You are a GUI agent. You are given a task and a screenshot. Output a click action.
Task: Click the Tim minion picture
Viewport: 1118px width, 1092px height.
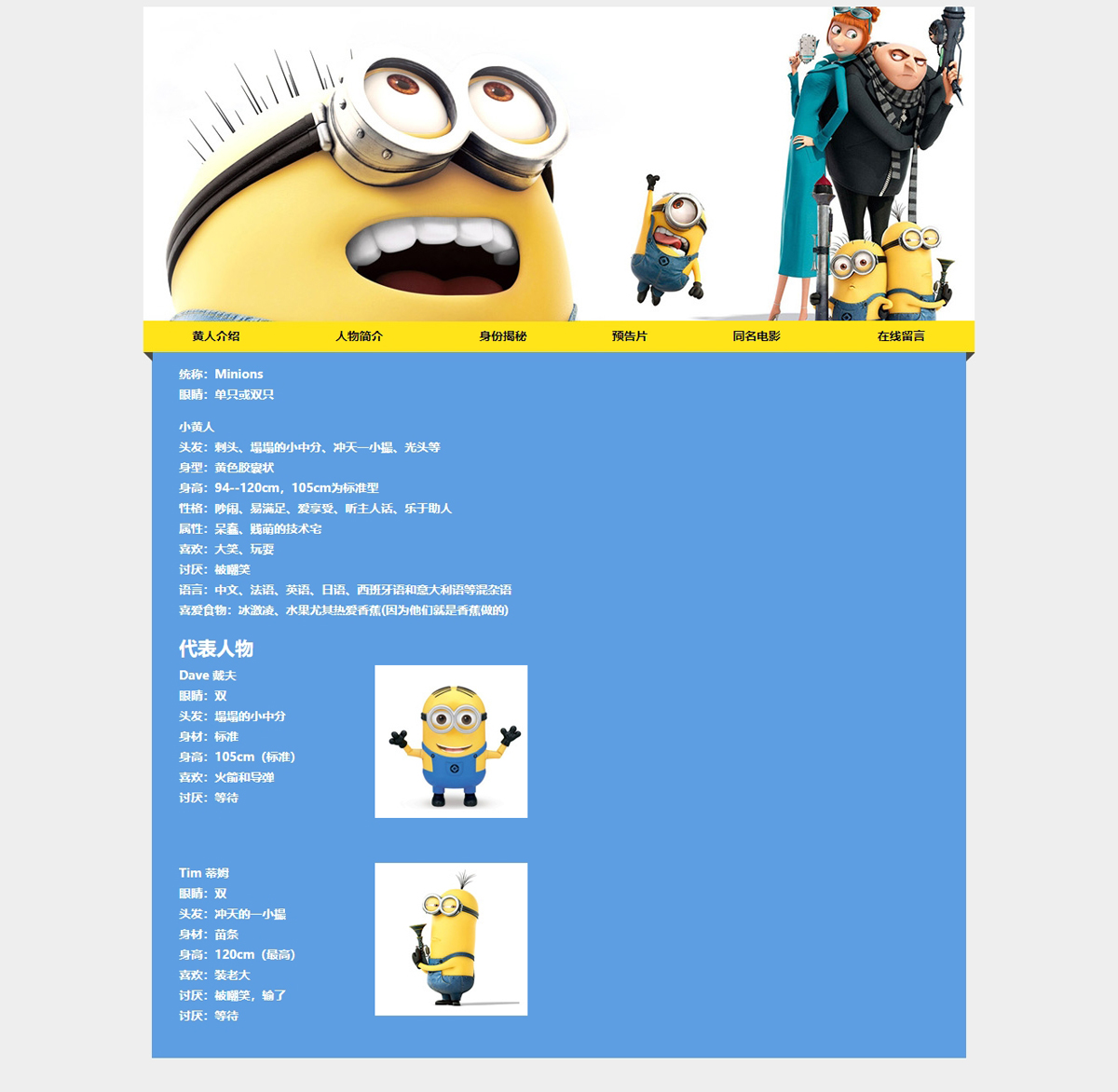point(451,939)
